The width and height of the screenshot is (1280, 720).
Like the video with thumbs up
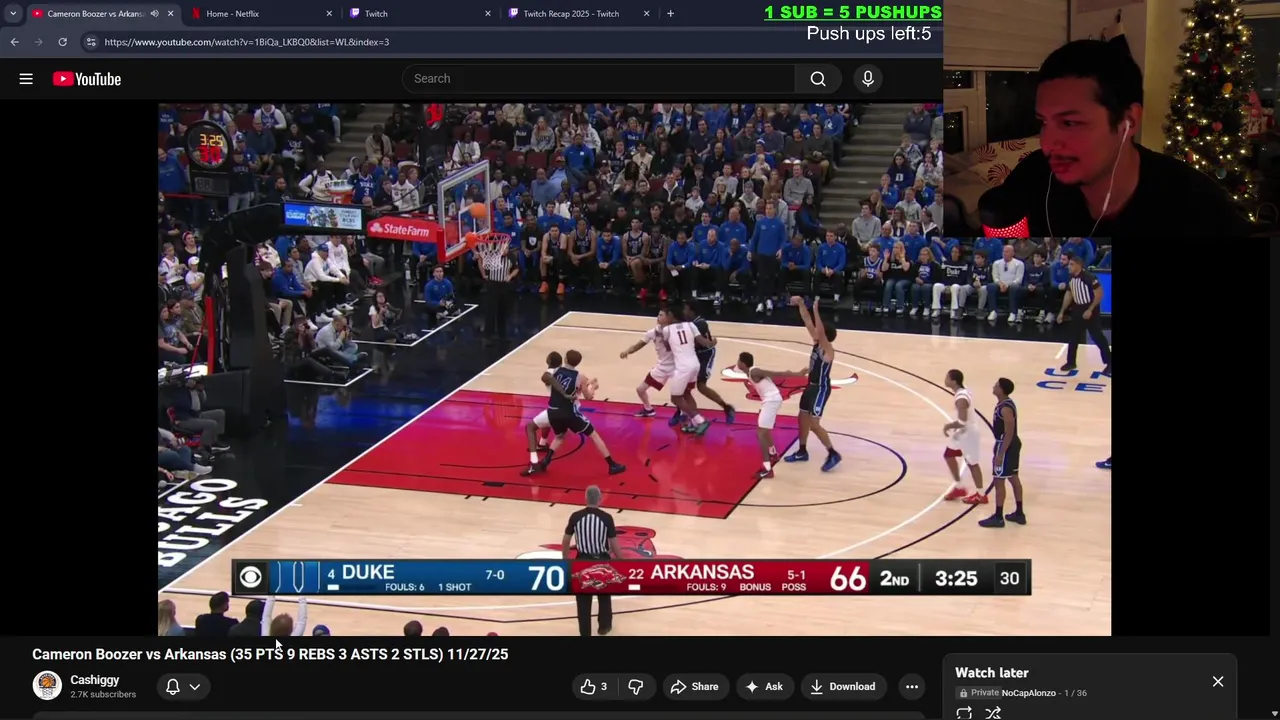pyautogui.click(x=594, y=687)
